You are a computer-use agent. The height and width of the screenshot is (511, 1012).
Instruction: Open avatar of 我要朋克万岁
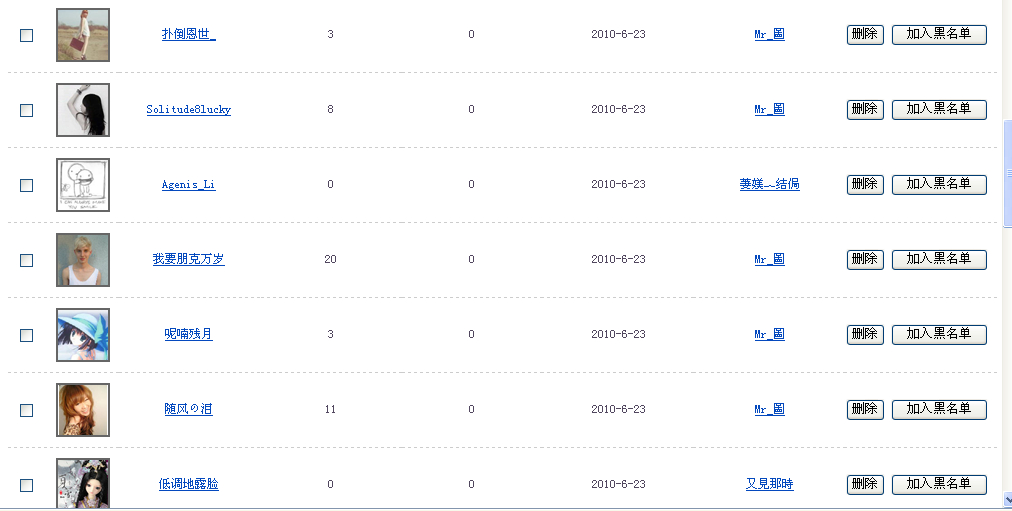83,260
